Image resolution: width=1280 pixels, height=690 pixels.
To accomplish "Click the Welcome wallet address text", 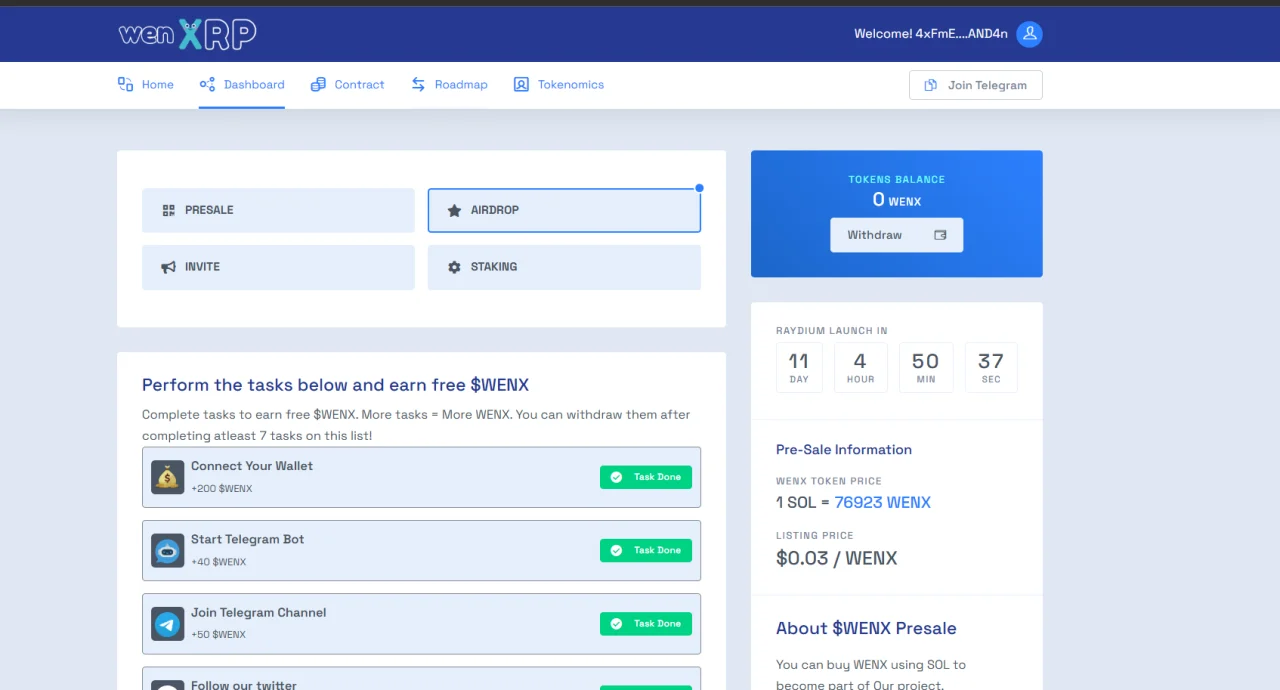I will pyautogui.click(x=931, y=34).
